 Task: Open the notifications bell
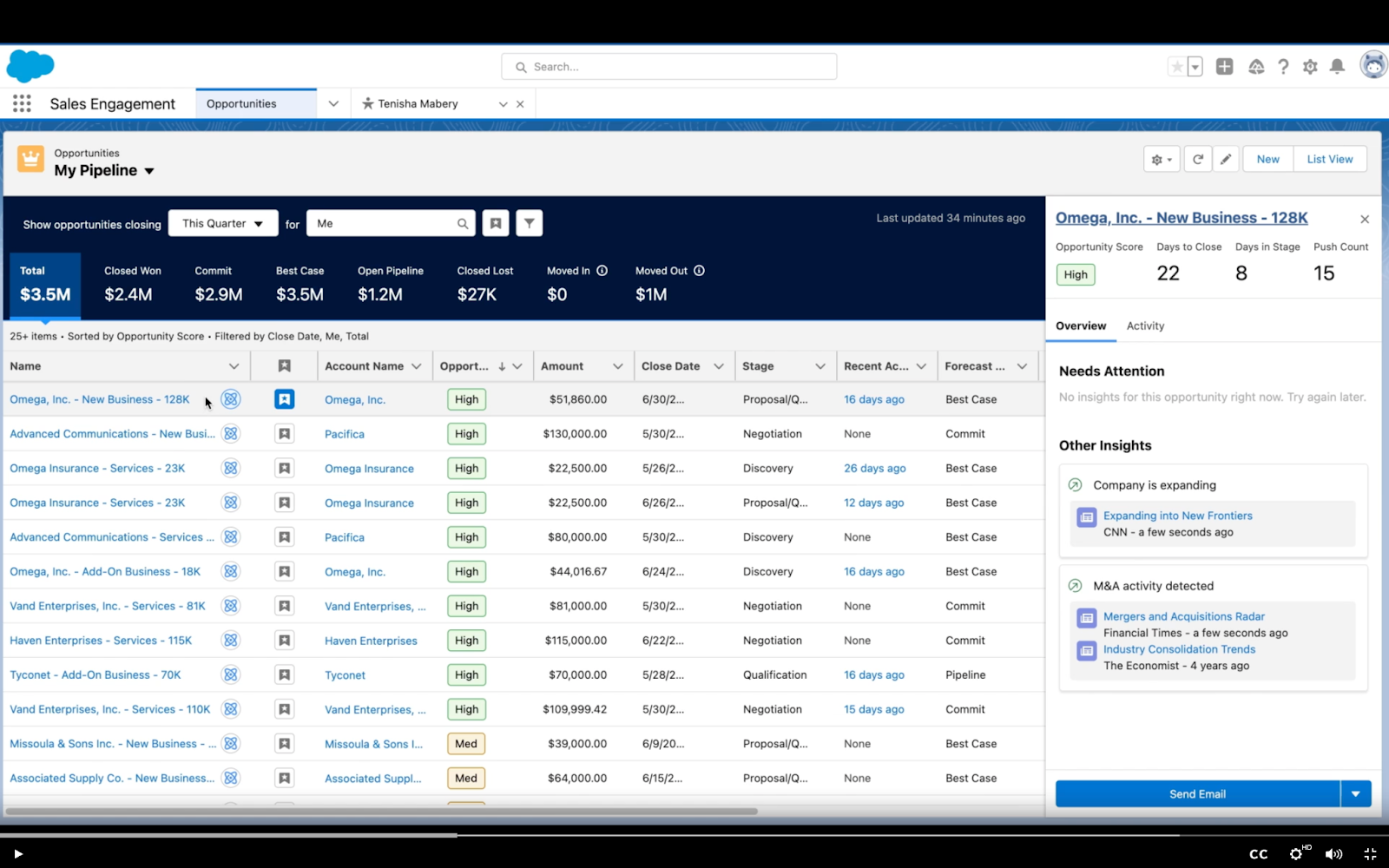click(x=1337, y=66)
